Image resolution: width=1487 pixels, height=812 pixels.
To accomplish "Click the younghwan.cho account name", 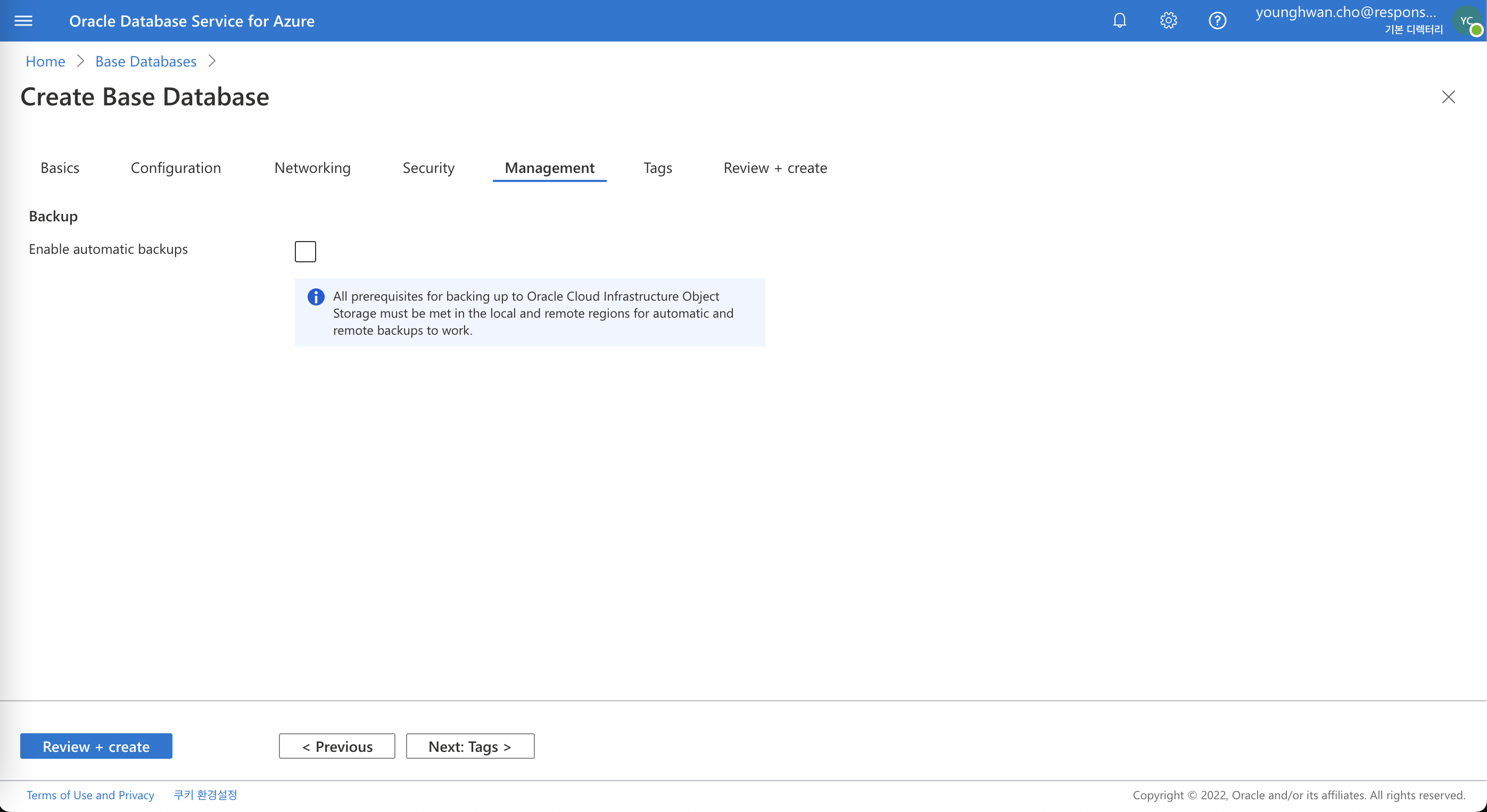I will pos(1345,12).
